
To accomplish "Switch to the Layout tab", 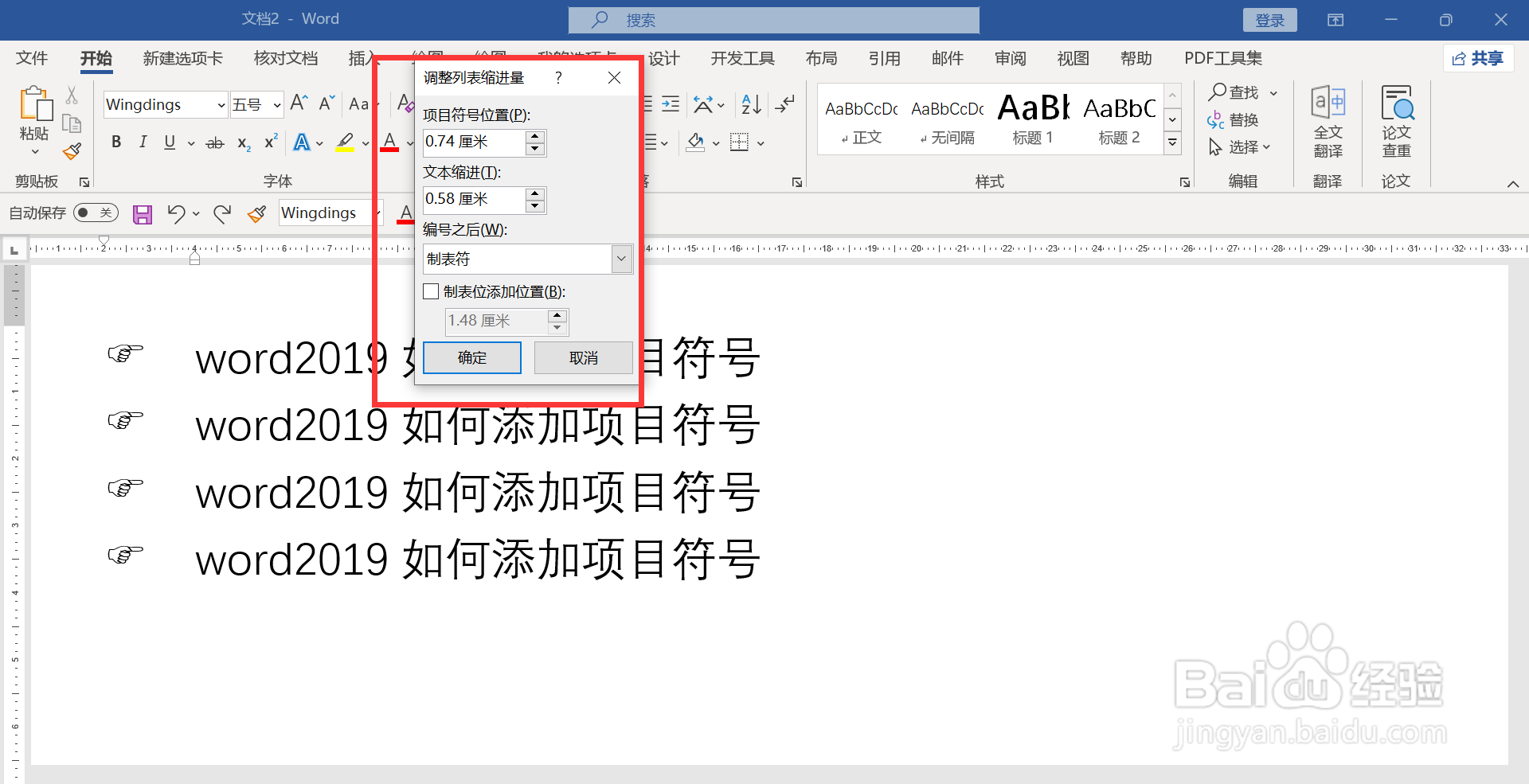I will click(821, 58).
